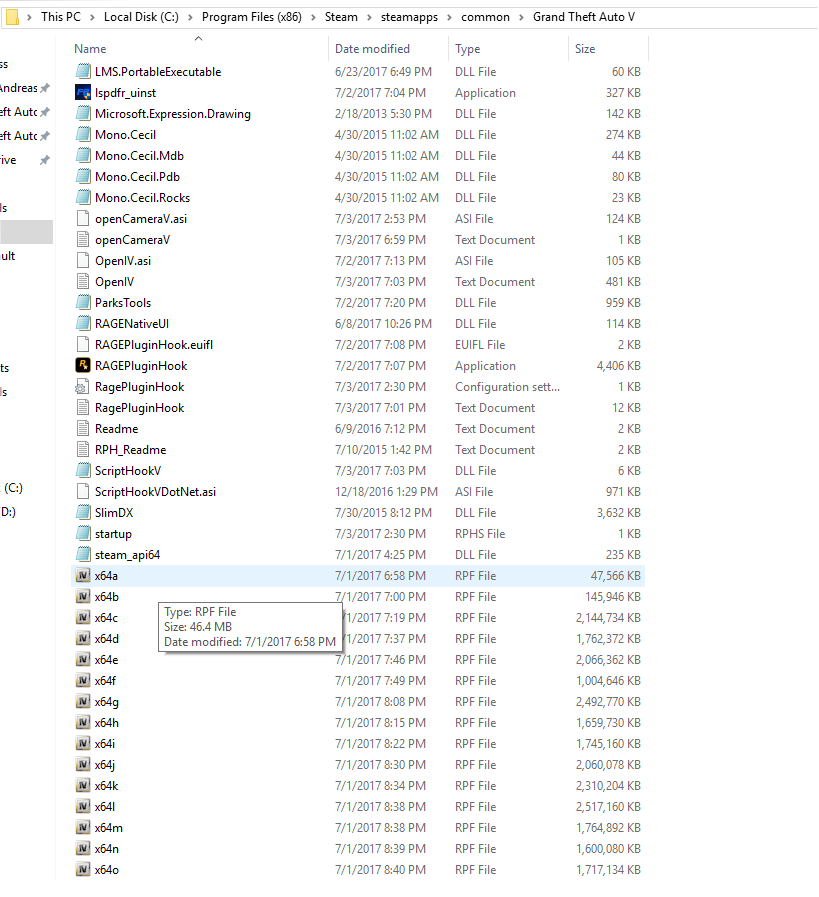This screenshot has width=819, height=897.
Task: Select the RAGENativeUI file name
Action: coord(132,324)
